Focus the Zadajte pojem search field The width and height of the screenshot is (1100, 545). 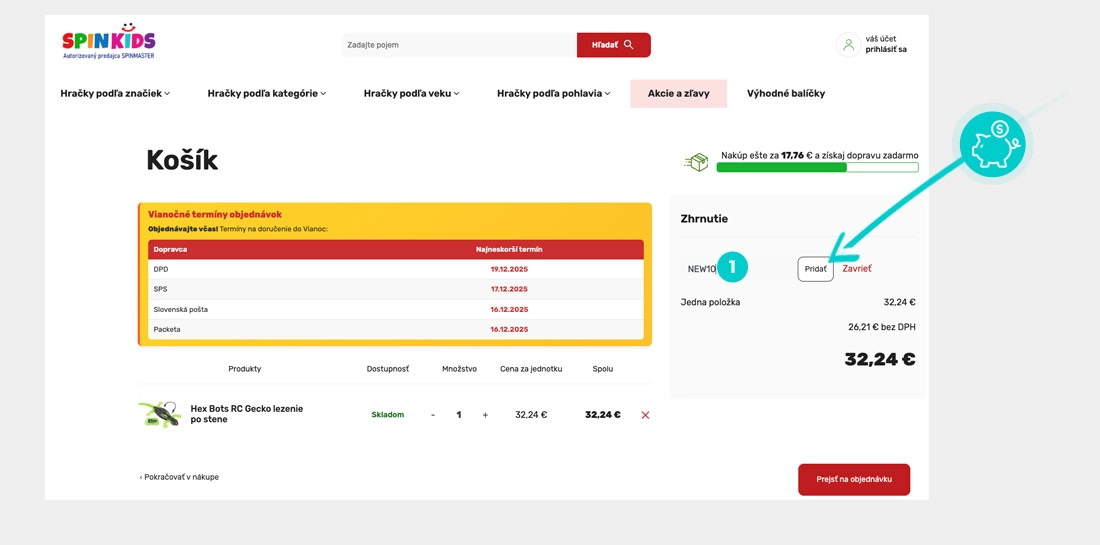(458, 45)
